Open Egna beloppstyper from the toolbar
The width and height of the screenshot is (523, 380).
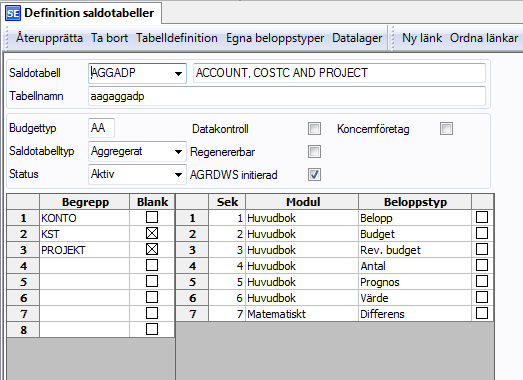coord(275,38)
